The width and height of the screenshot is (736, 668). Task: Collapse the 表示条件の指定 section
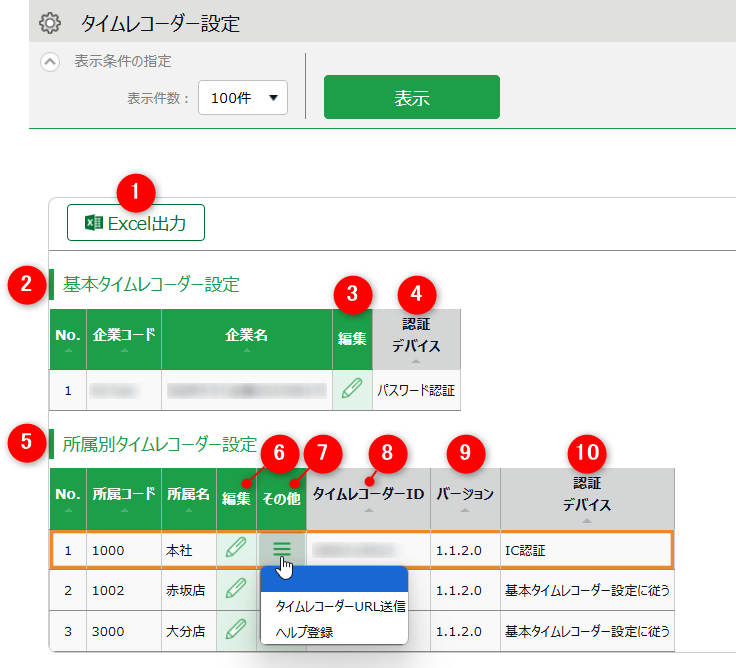50,61
